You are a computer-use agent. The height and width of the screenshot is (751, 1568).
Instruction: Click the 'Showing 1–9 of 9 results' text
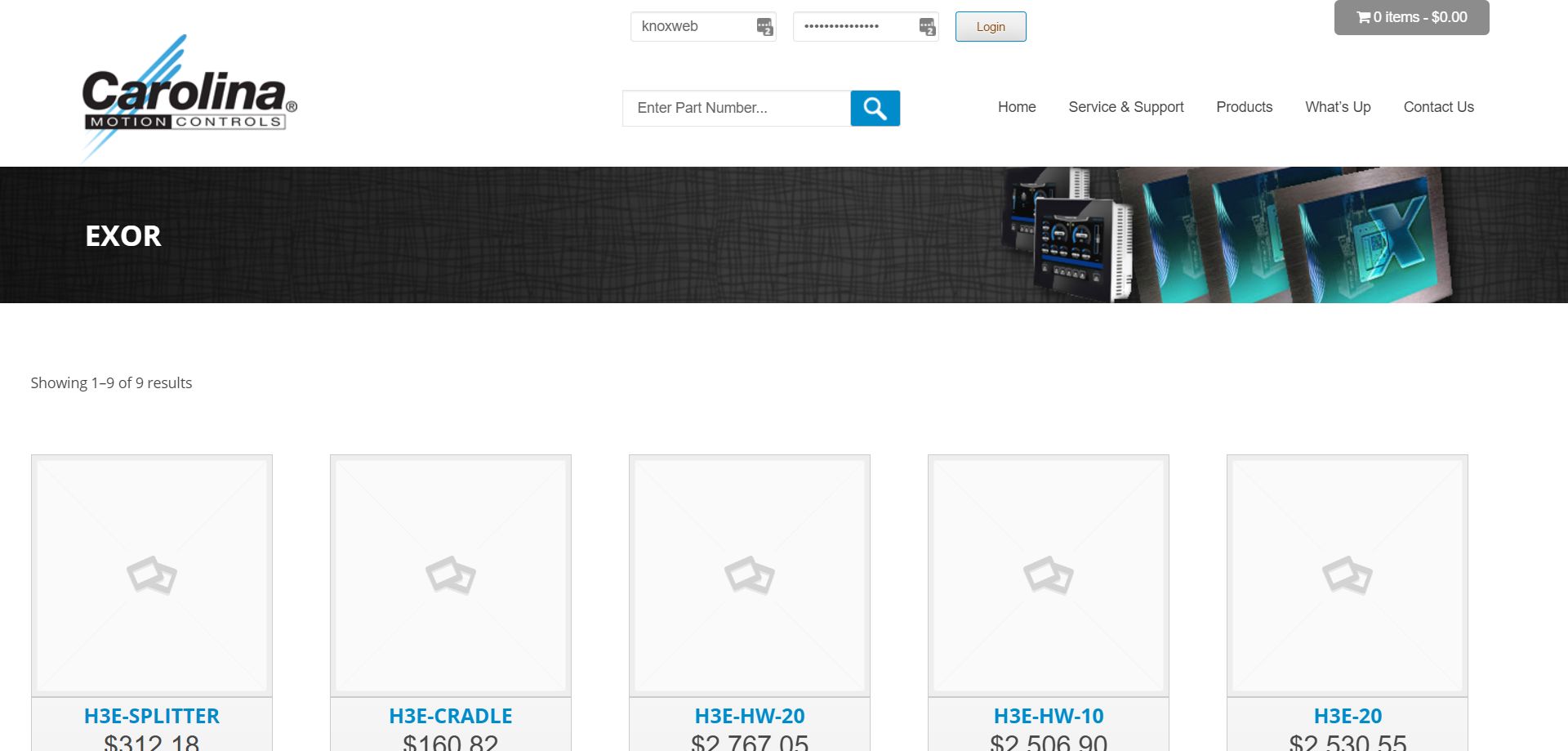[x=111, y=382]
